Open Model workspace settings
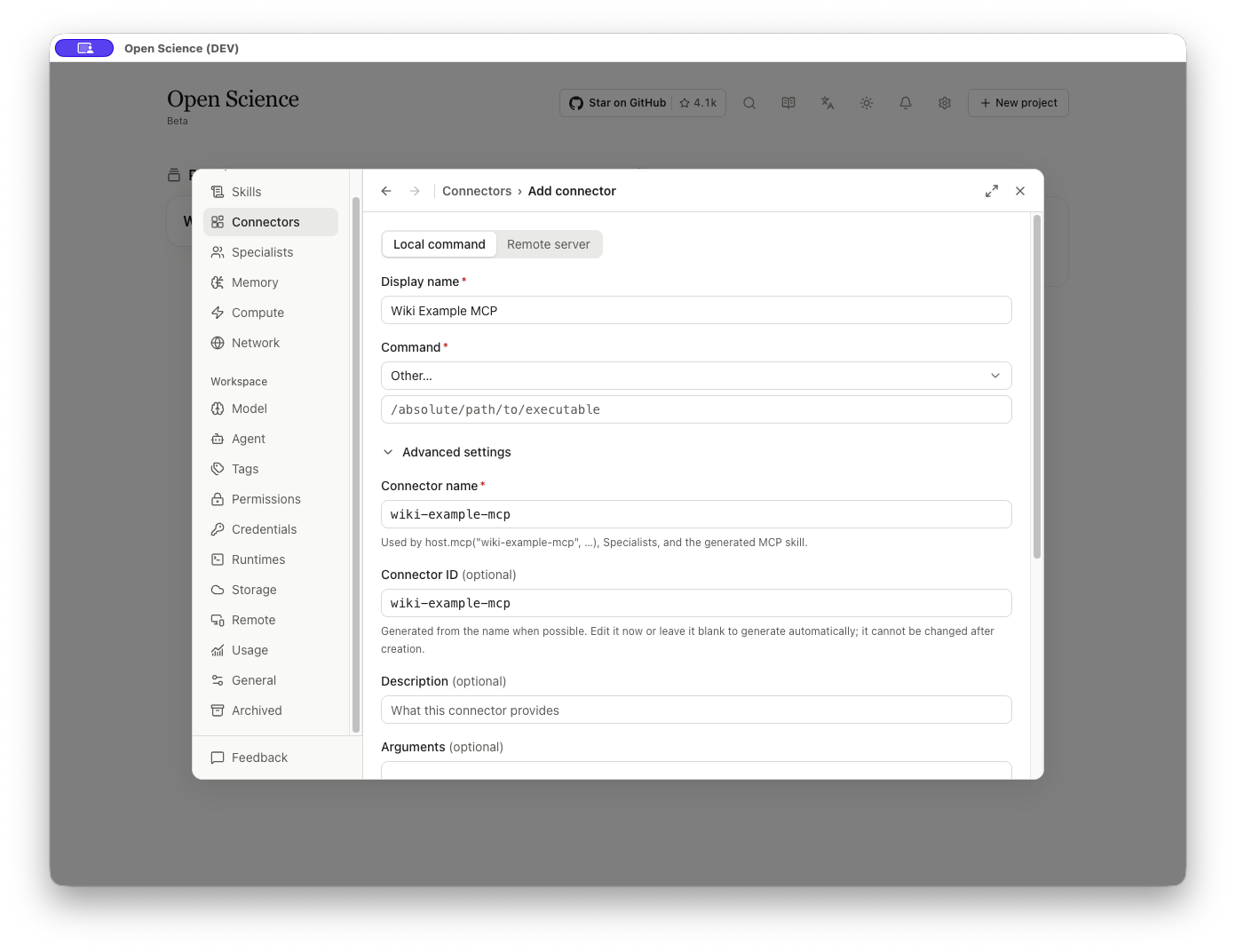This screenshot has height=952, width=1236. click(x=270, y=409)
